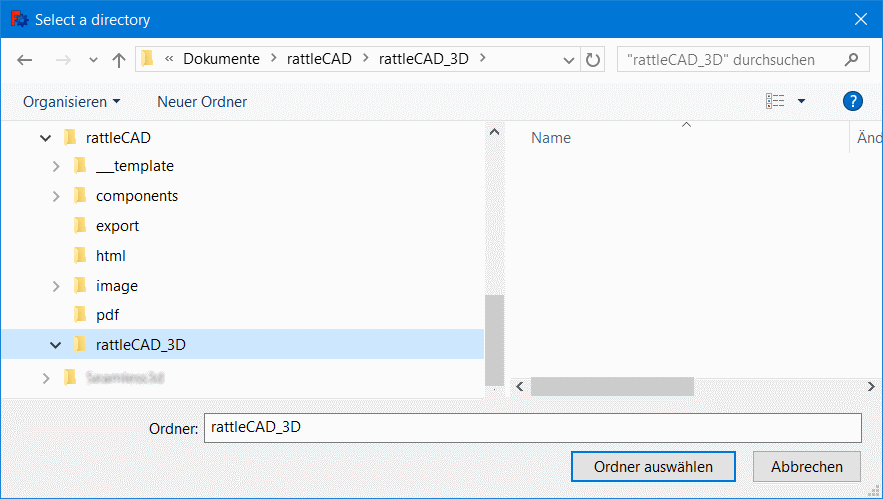The image size is (883, 499).
Task: Select the export folder
Action: 117,226
